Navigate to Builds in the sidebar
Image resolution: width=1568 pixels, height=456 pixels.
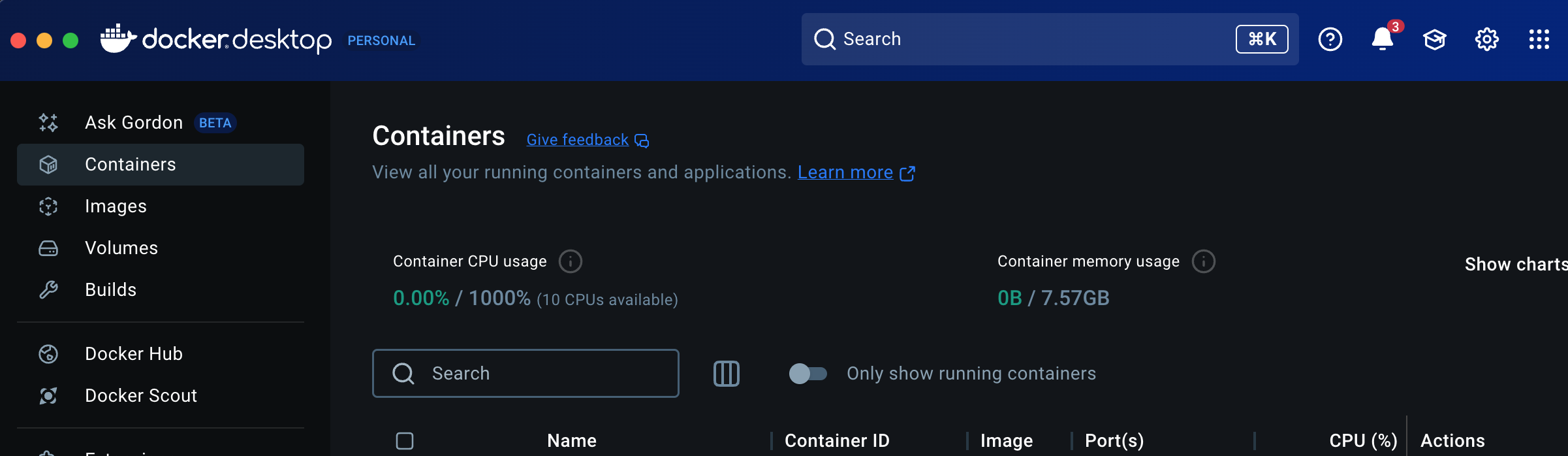click(x=161, y=290)
